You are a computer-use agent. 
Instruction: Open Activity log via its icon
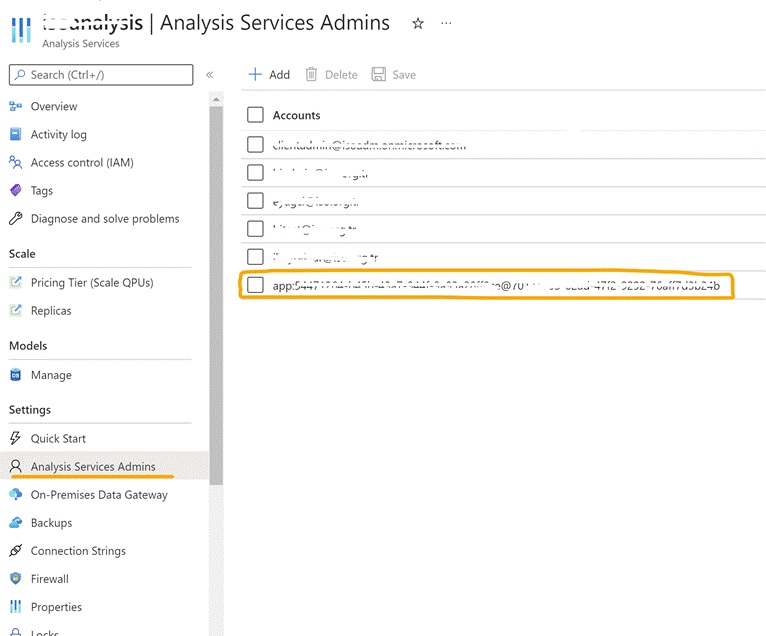(x=15, y=135)
